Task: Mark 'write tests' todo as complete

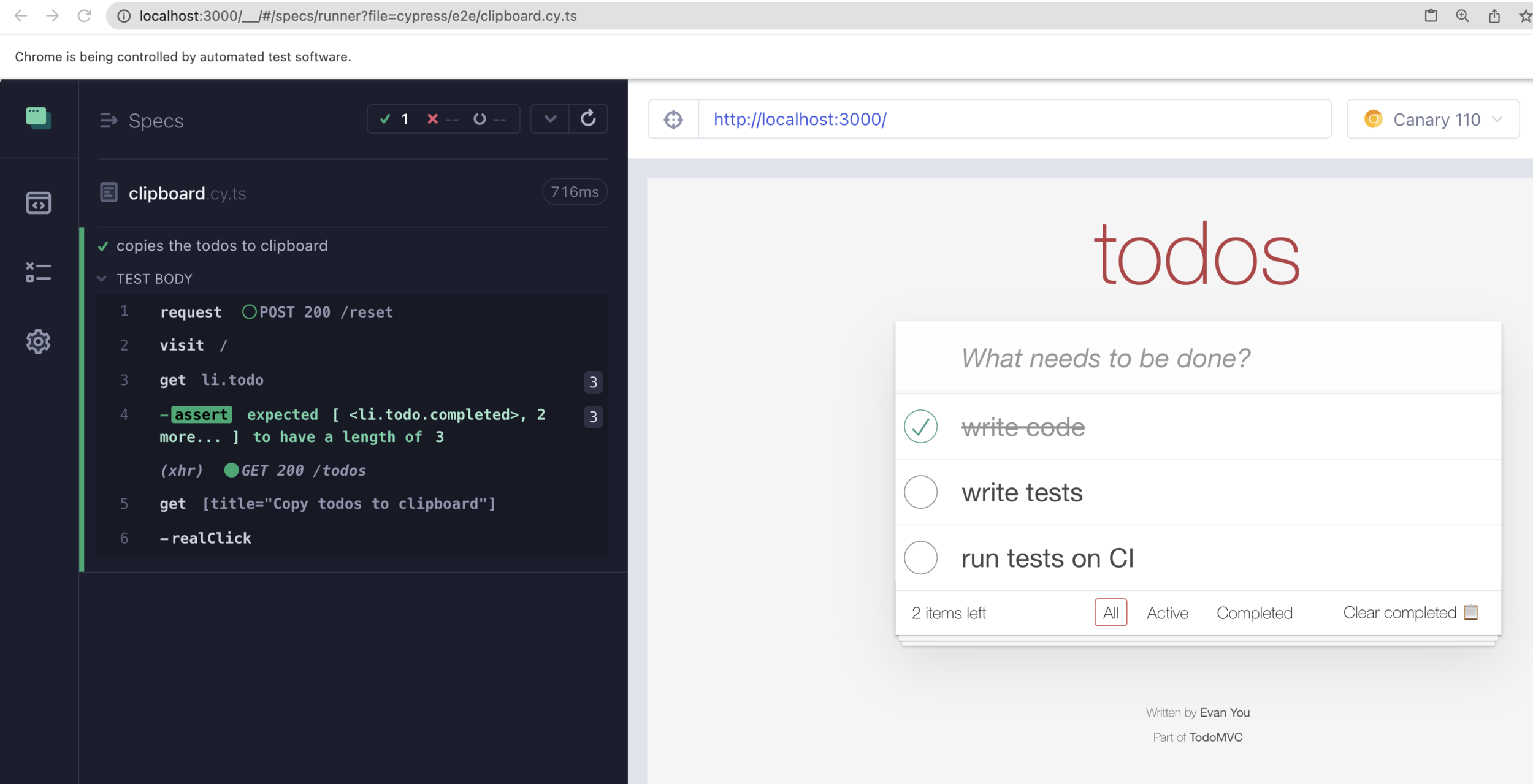Action: 920,492
